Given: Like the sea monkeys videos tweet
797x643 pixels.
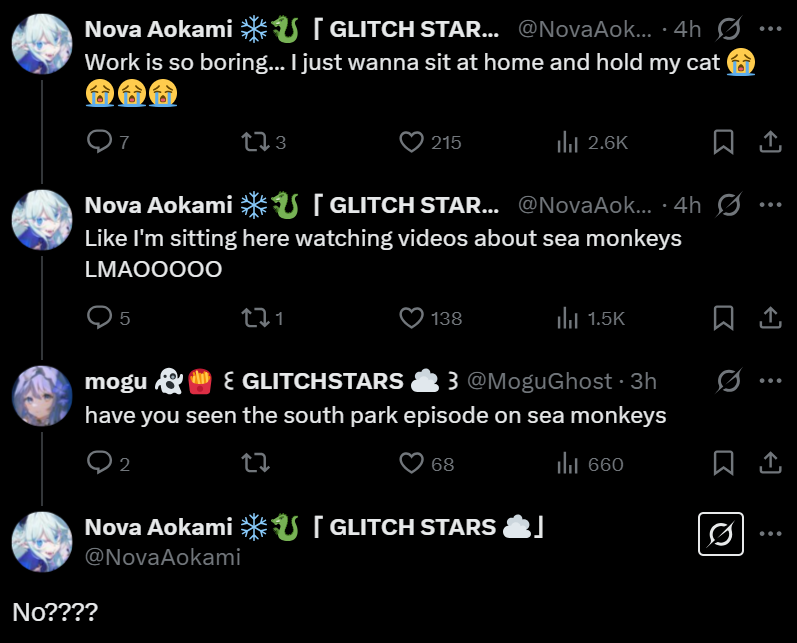Looking at the screenshot, I should (x=412, y=318).
